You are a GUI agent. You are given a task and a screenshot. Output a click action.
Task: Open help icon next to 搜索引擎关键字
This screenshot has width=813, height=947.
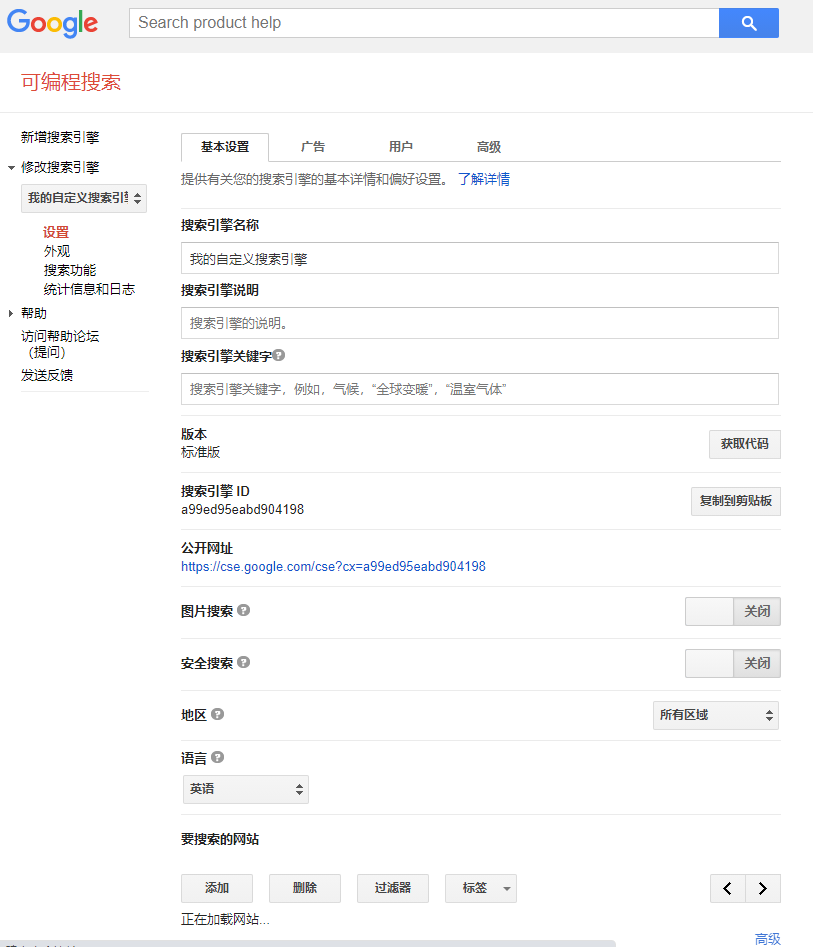tap(278, 355)
